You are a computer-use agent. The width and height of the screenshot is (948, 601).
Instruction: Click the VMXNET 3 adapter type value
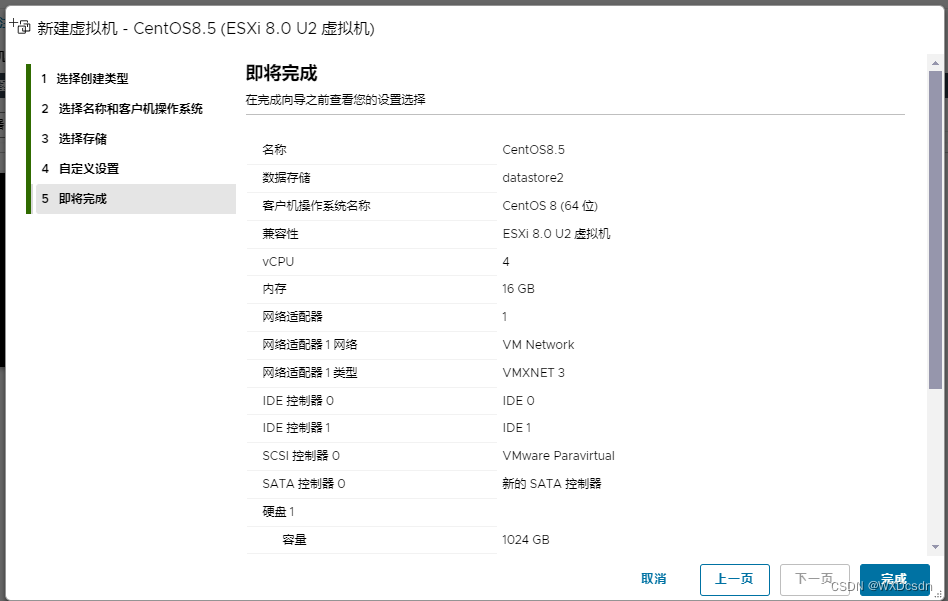[x=533, y=372]
